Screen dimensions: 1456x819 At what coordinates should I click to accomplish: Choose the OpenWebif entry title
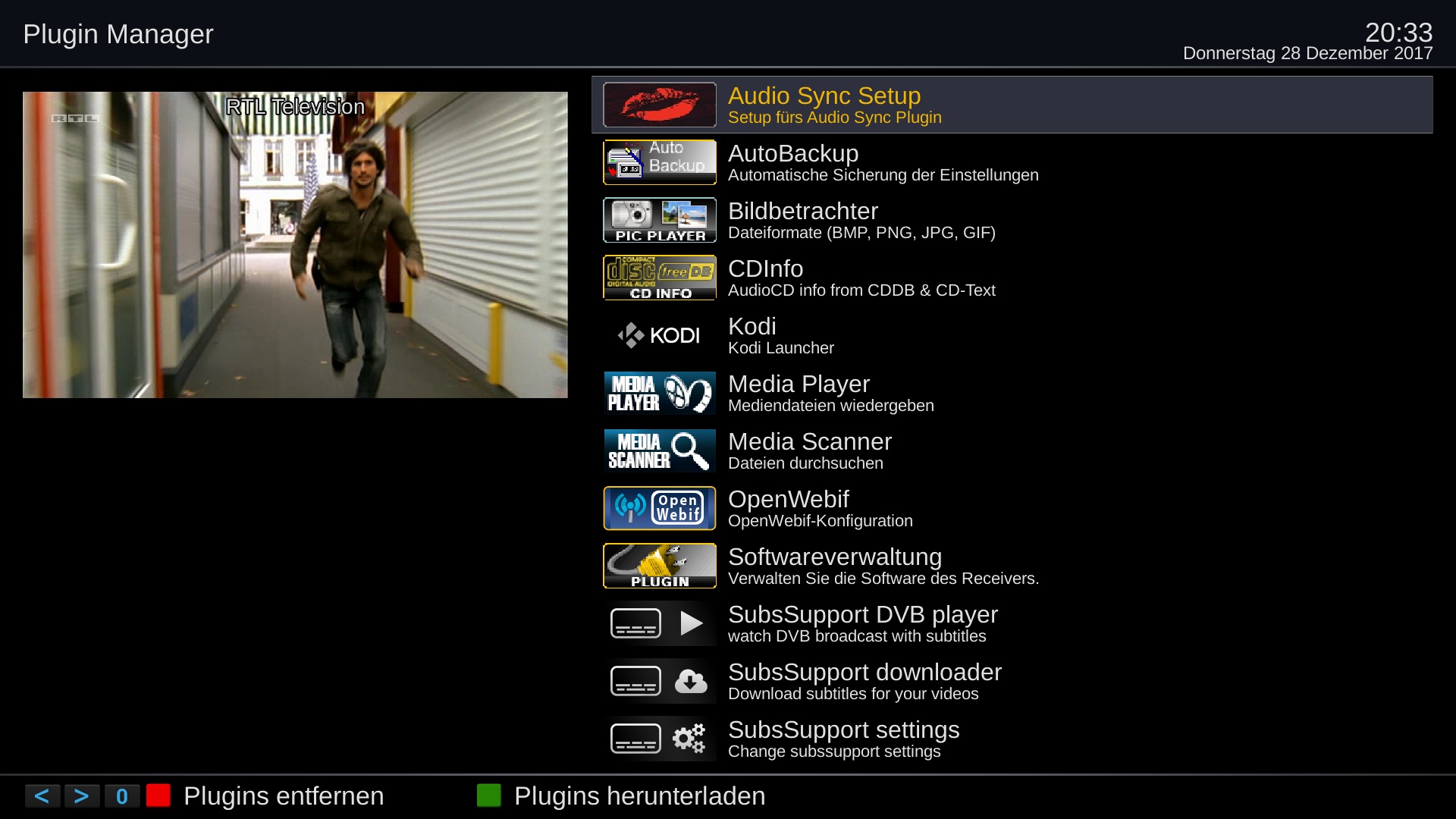click(789, 499)
